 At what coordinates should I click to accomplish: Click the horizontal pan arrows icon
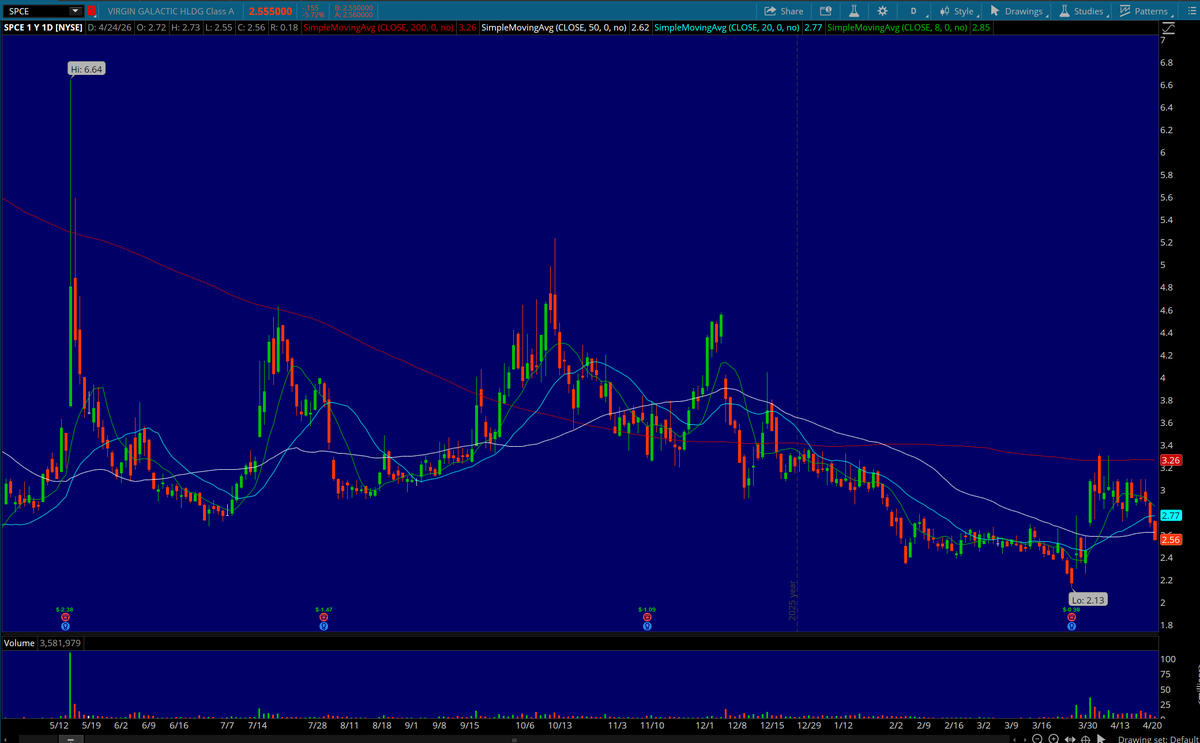1070,739
